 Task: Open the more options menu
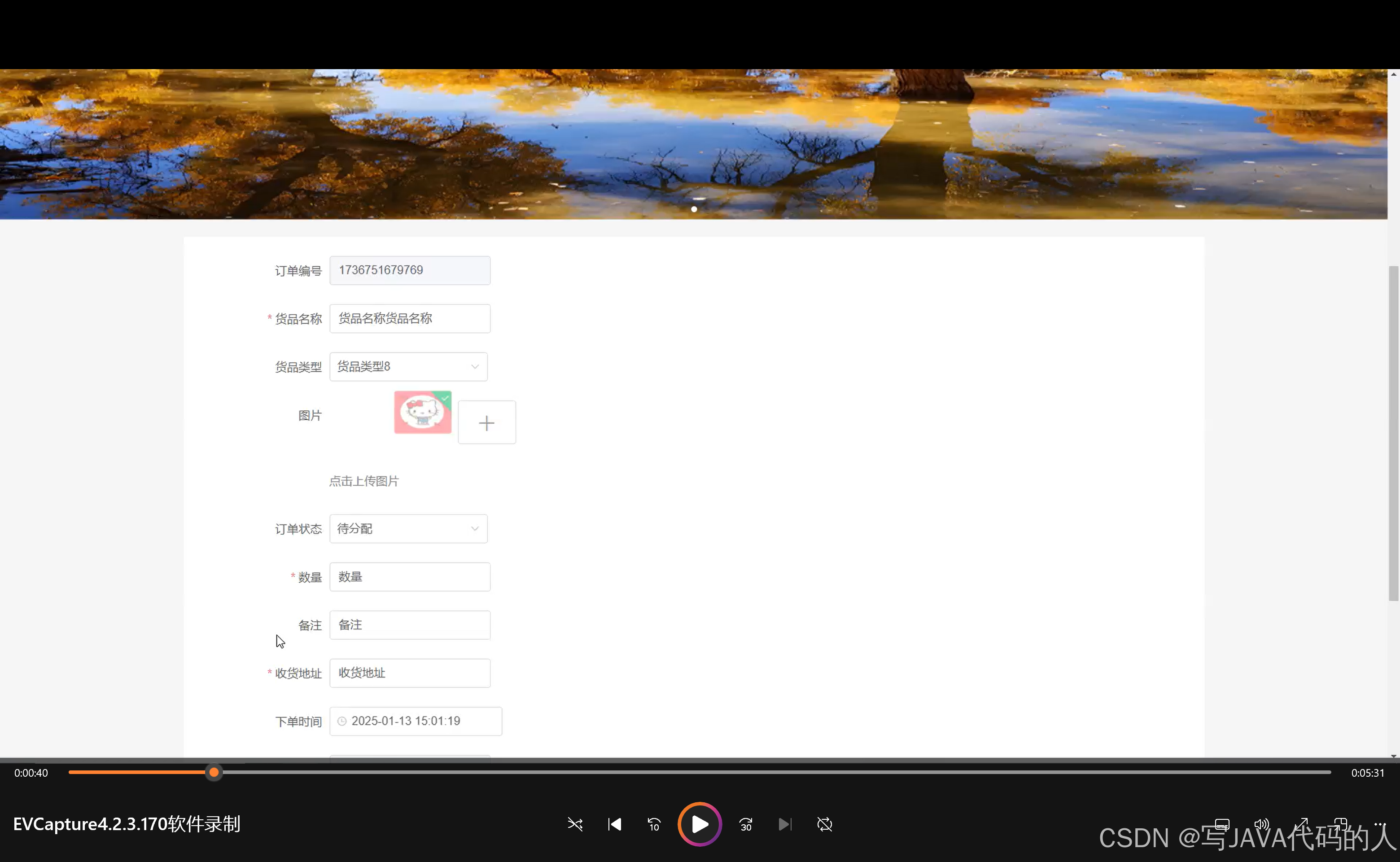[x=1379, y=824]
